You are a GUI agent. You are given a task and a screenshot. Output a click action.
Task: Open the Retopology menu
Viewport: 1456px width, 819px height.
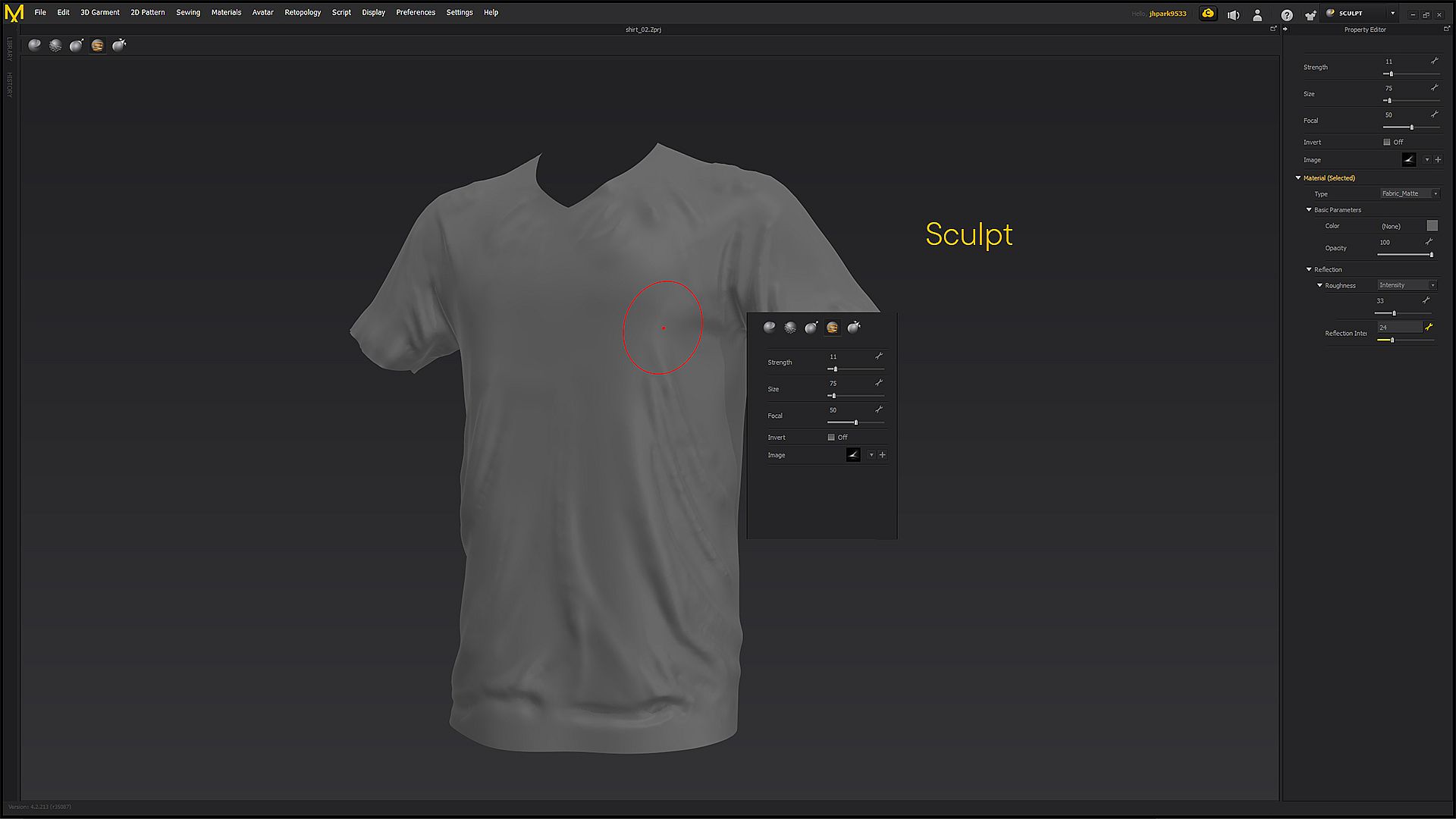[303, 12]
